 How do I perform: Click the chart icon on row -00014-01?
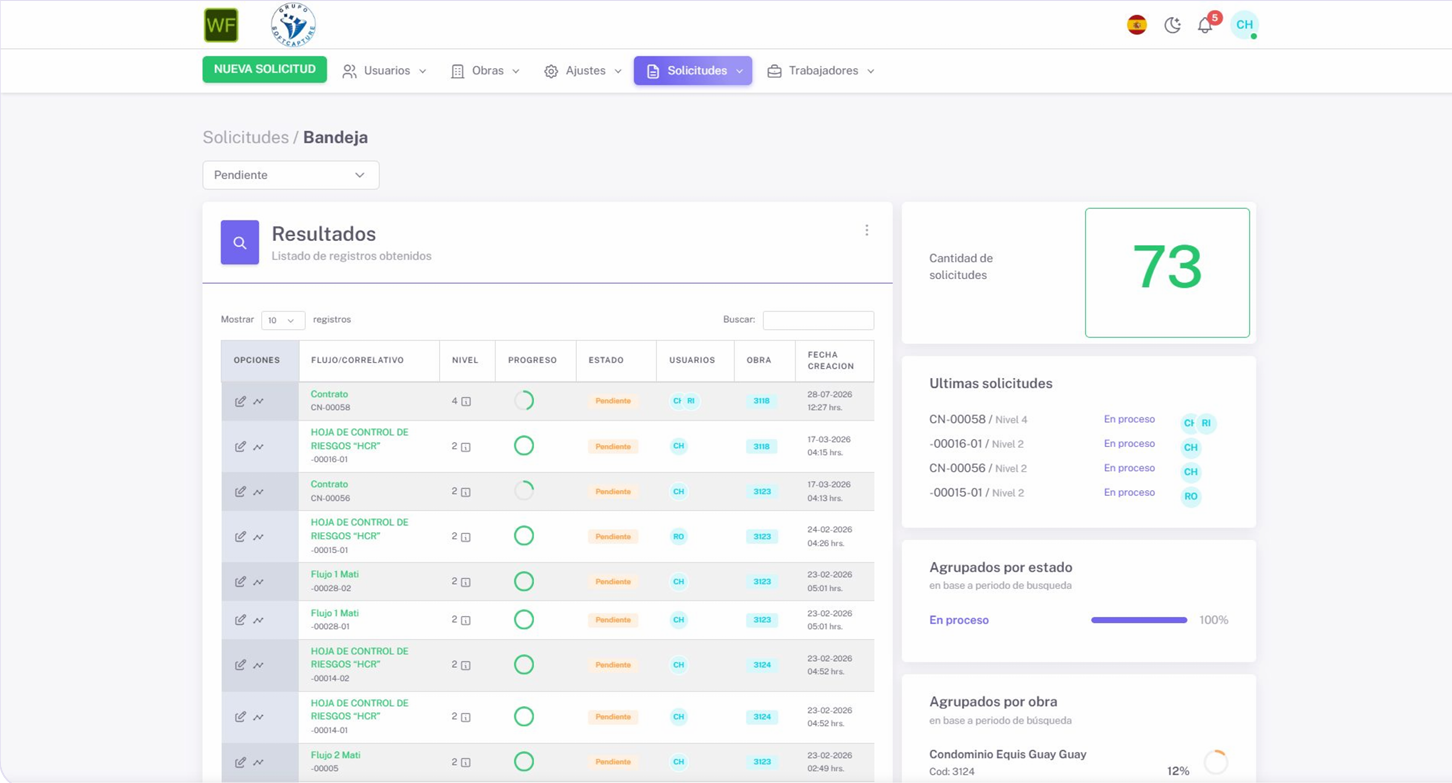pos(259,716)
